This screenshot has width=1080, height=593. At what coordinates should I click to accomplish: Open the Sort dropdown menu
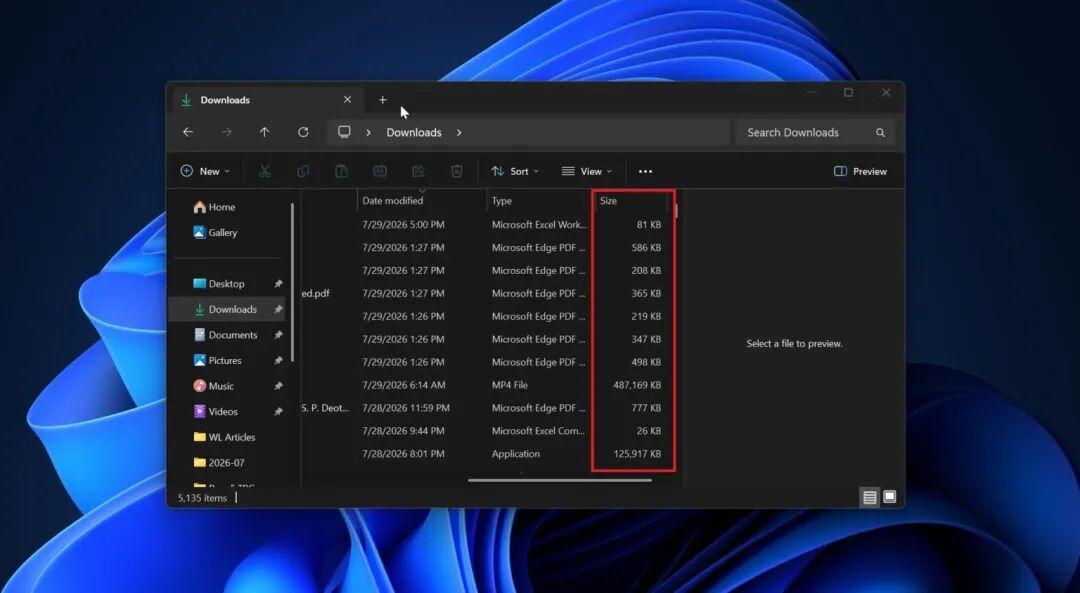515,171
